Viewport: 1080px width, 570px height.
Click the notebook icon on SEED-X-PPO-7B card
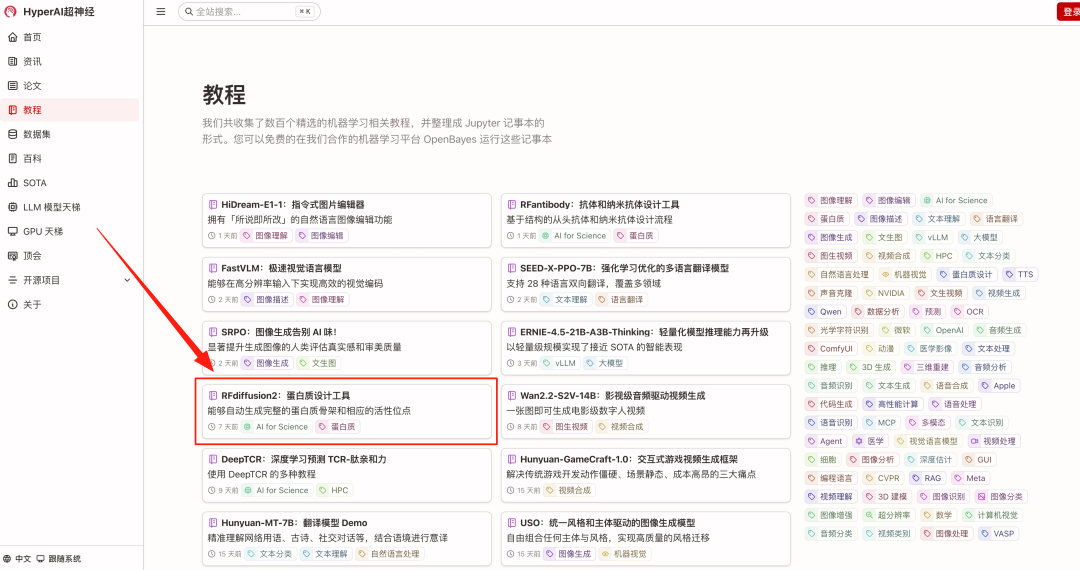pyautogui.click(x=512, y=268)
